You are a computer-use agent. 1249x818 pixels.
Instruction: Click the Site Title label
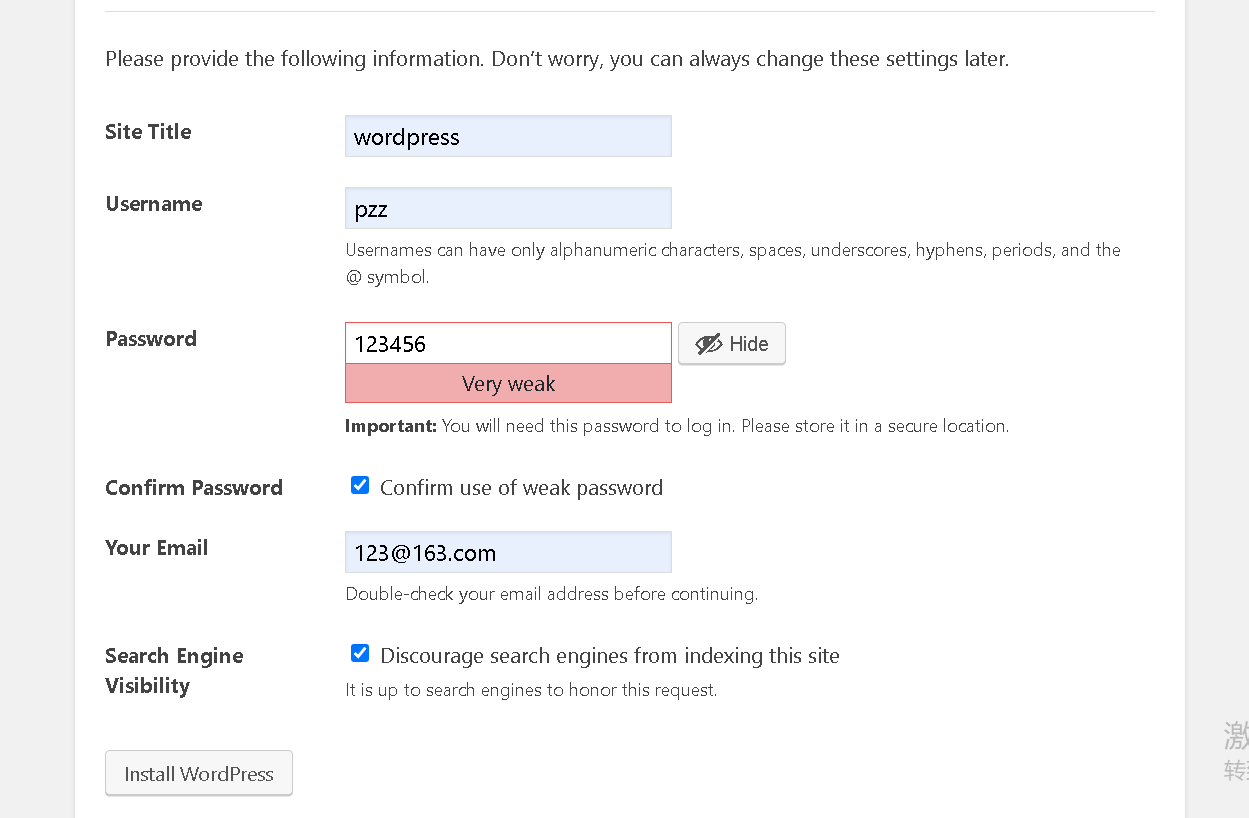pyautogui.click(x=148, y=132)
